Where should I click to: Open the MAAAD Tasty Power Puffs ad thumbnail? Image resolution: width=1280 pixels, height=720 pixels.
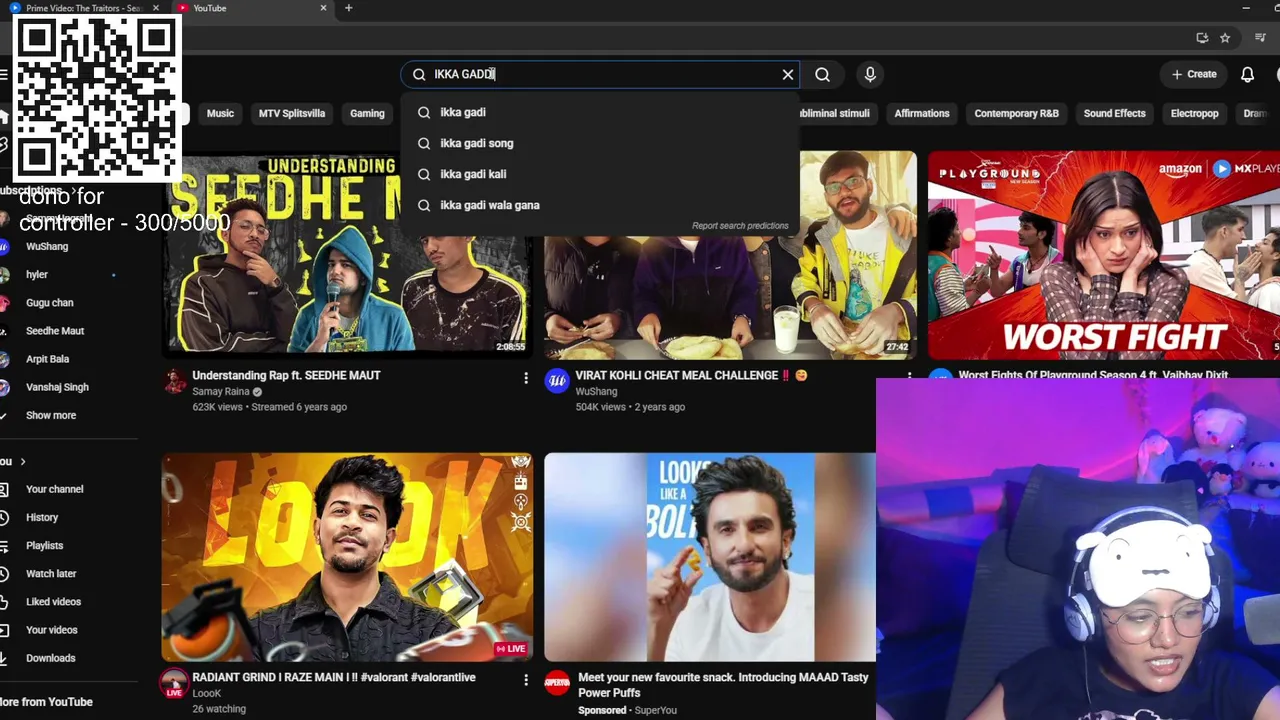pyautogui.click(x=710, y=557)
